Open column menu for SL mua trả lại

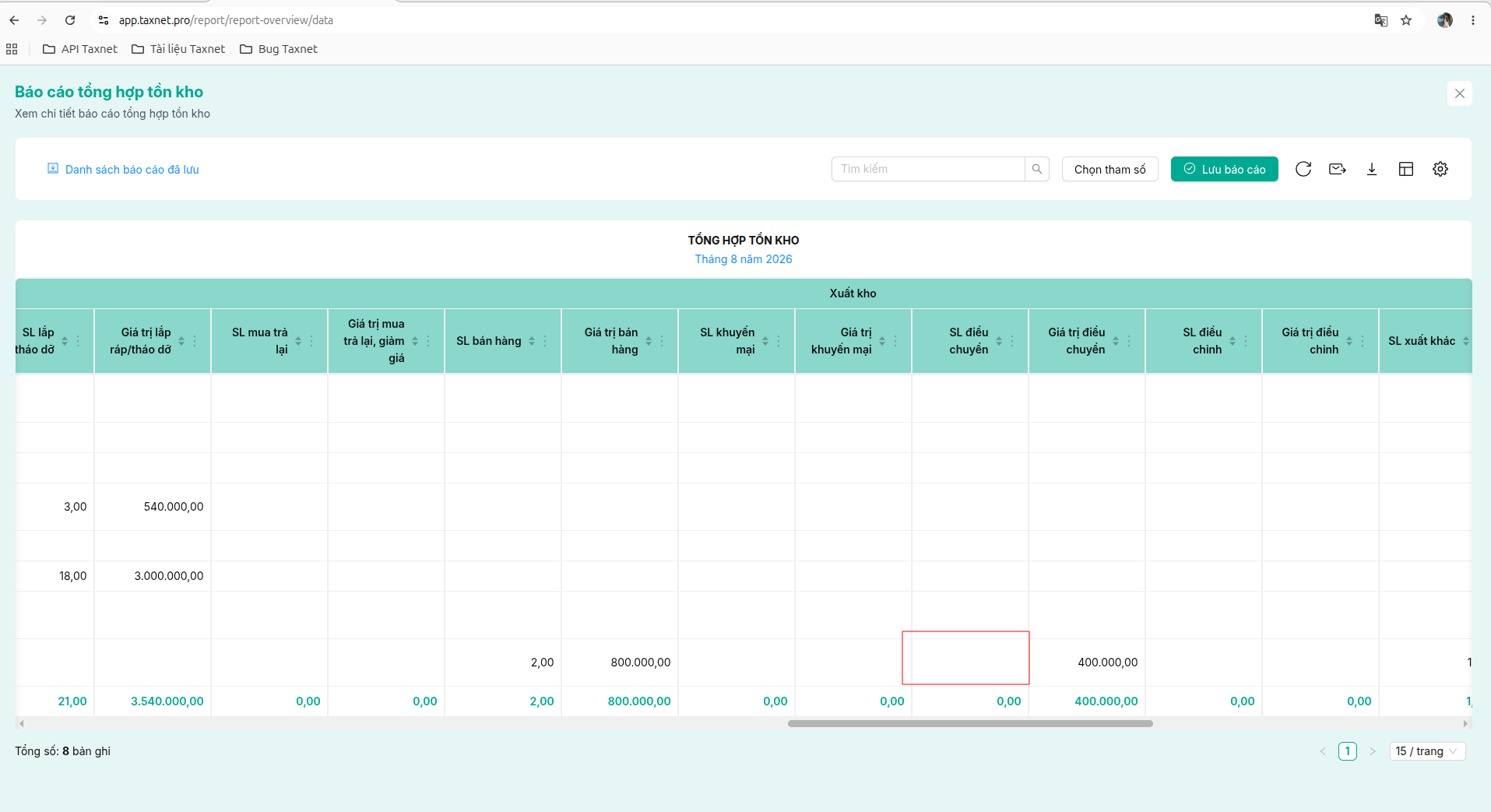(x=311, y=341)
